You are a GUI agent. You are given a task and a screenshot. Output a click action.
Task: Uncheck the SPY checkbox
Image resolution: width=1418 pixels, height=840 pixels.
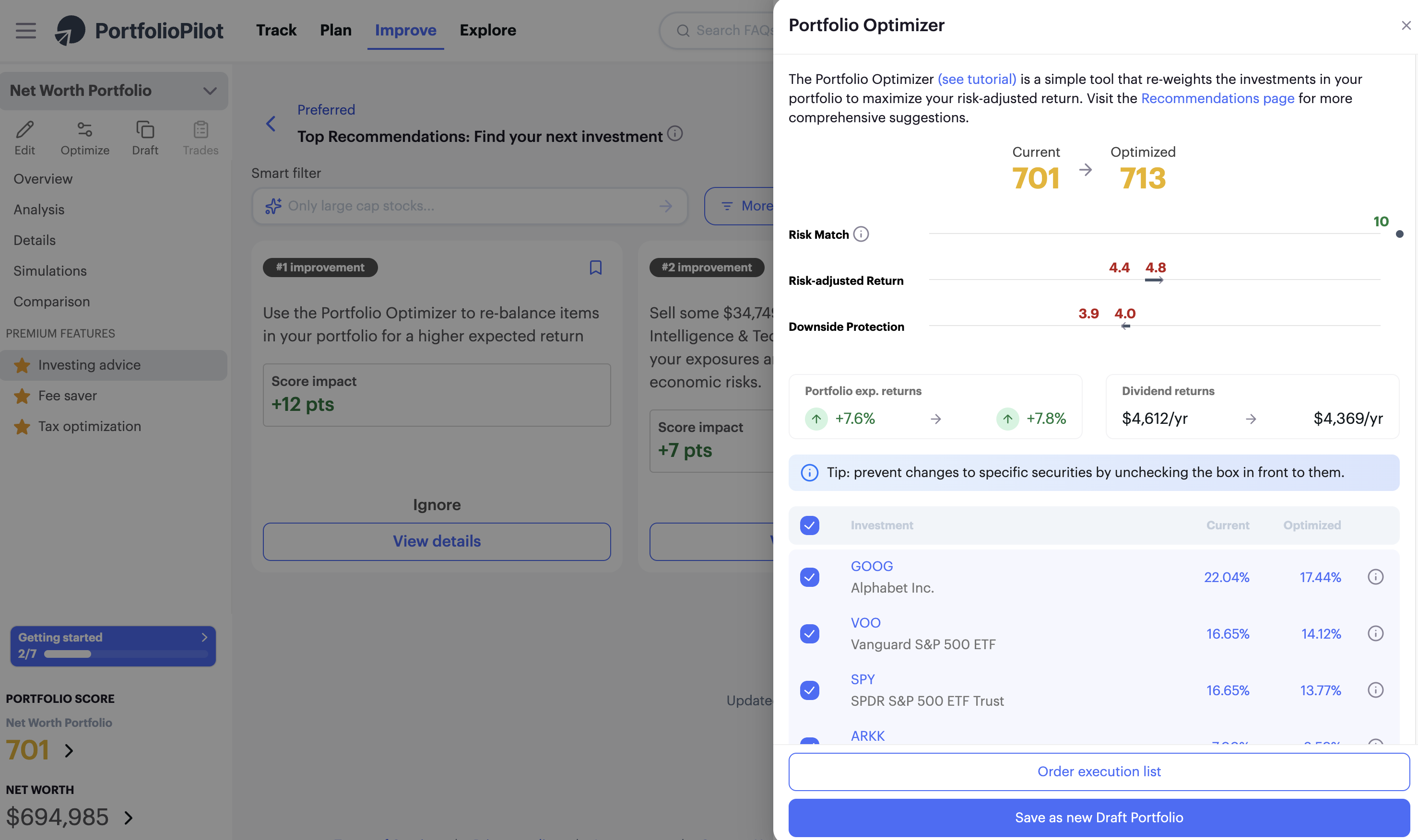809,690
